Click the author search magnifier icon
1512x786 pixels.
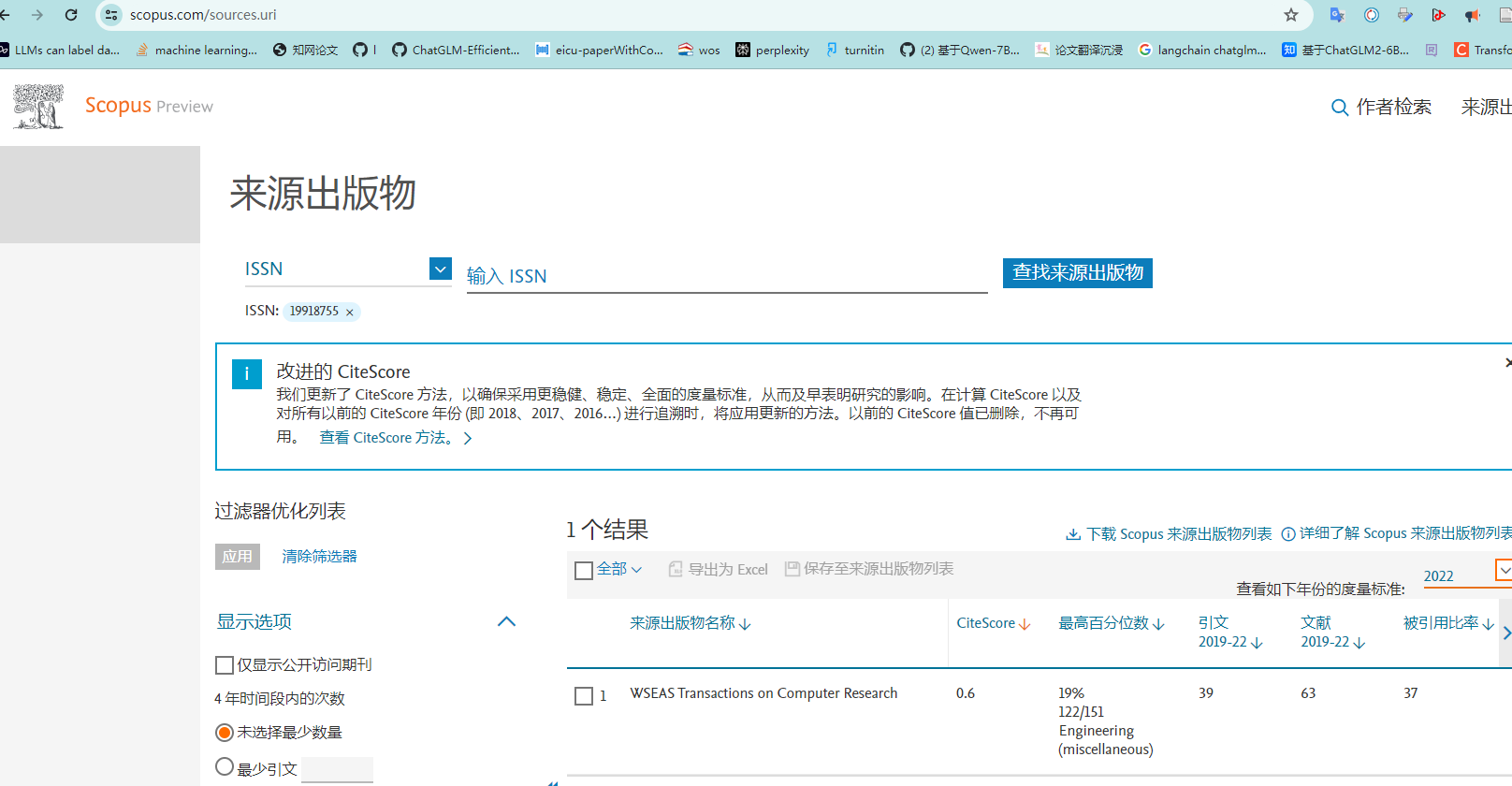click(1340, 108)
